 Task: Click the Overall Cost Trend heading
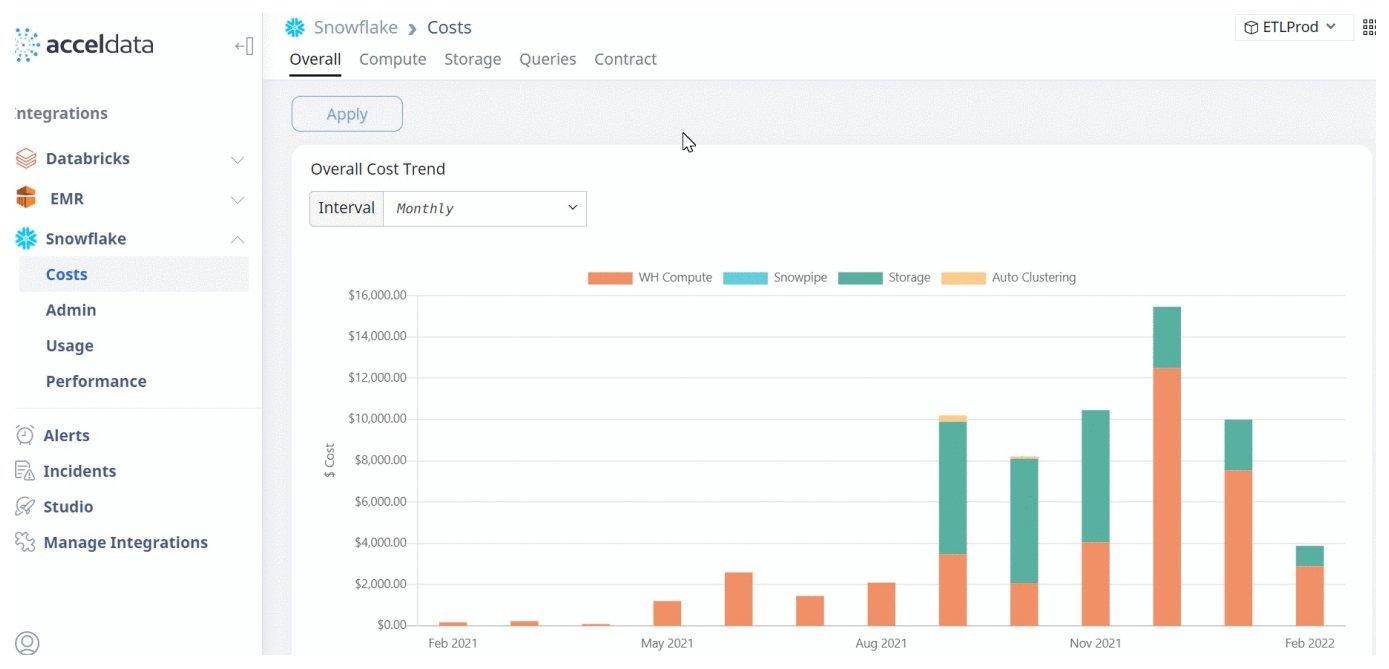click(378, 169)
